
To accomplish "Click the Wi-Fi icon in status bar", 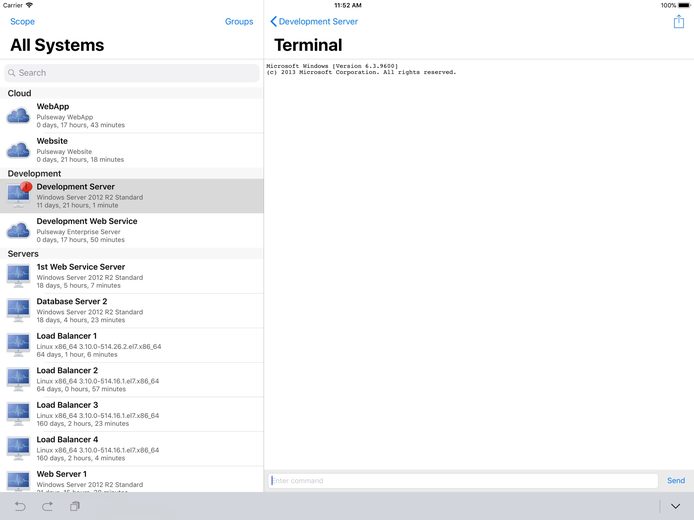I will point(29,5).
